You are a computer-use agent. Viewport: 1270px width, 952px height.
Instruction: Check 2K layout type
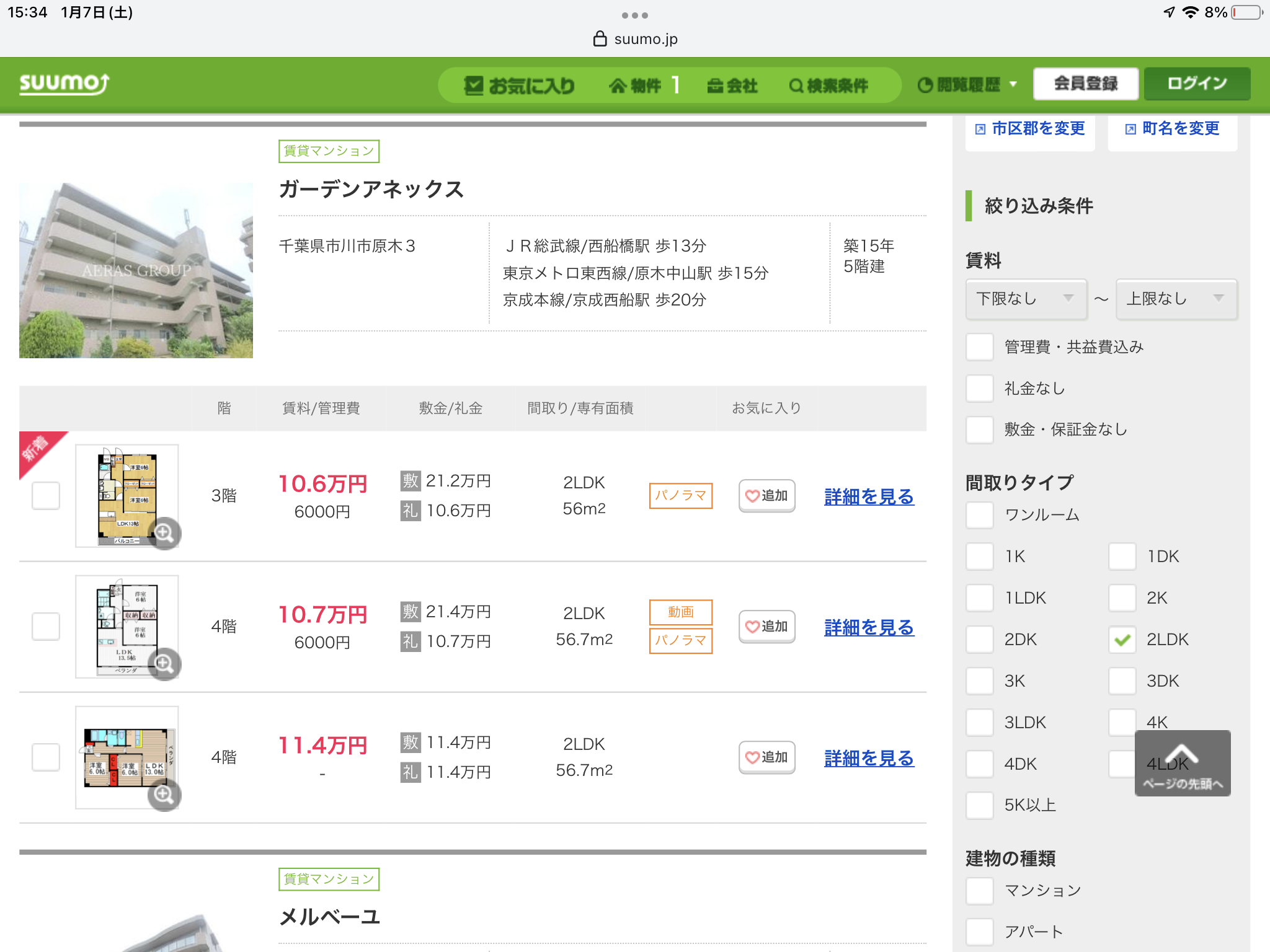(x=1122, y=598)
